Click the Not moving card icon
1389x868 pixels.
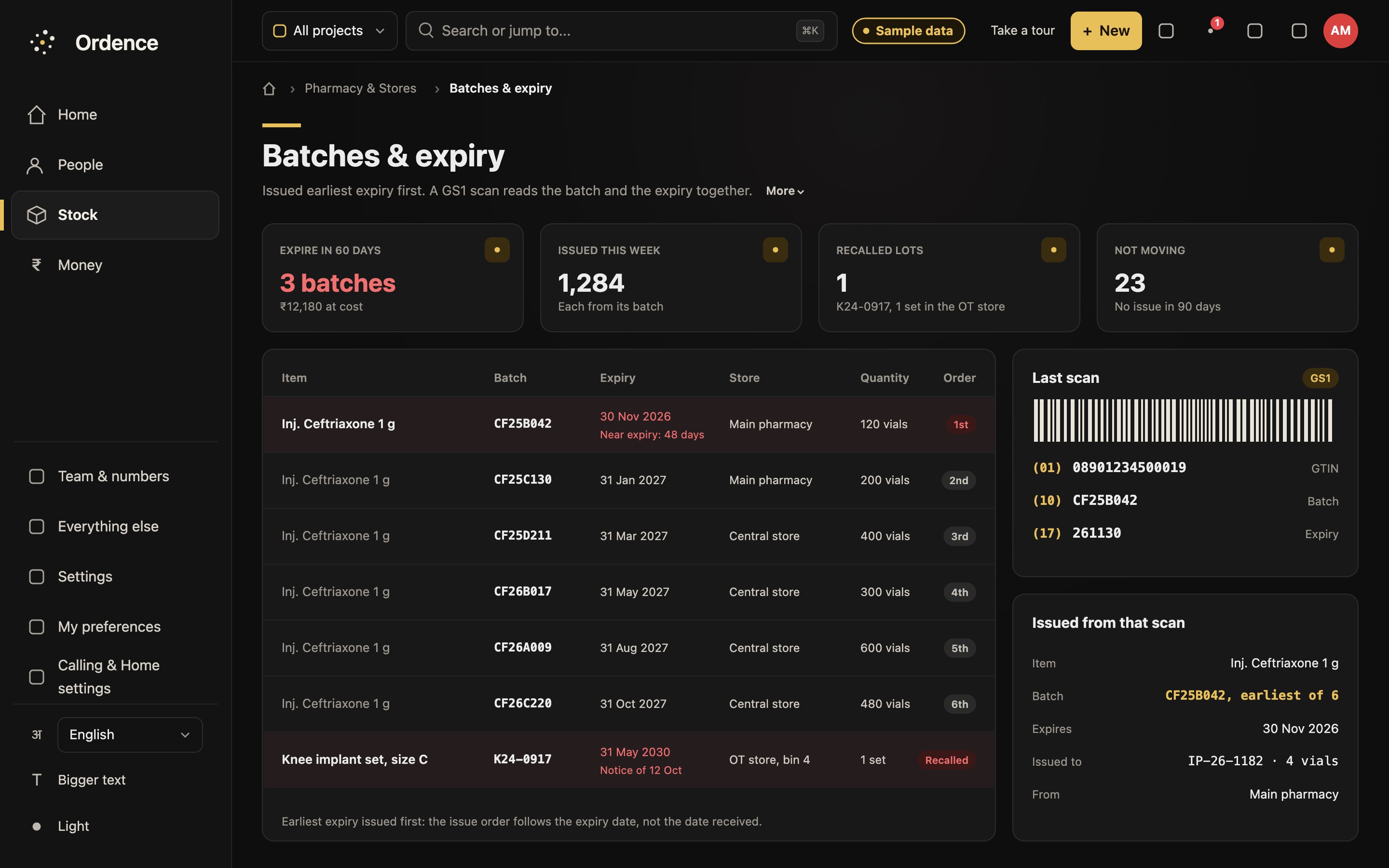(x=1332, y=250)
